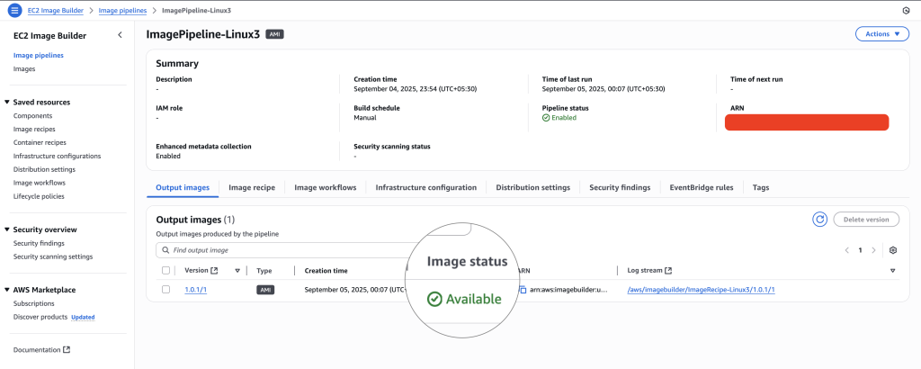Open Image workflows in sidebar

(39, 183)
